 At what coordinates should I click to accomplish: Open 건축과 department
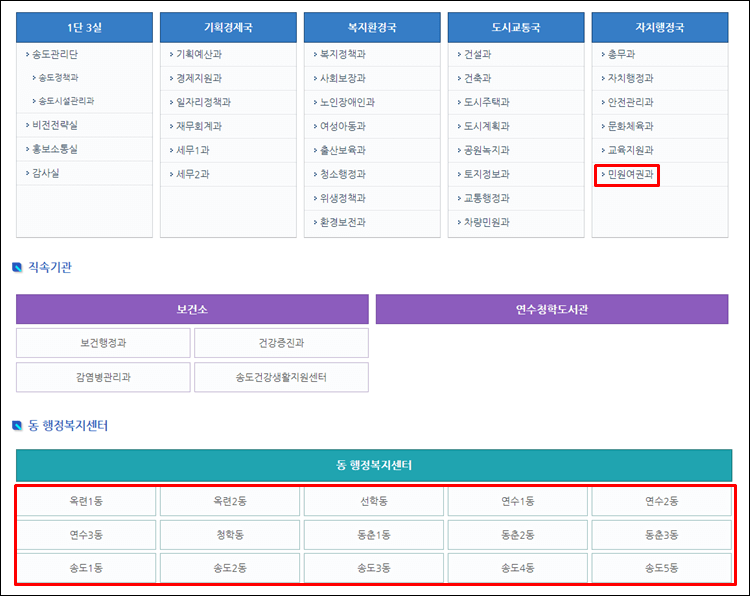tap(477, 78)
